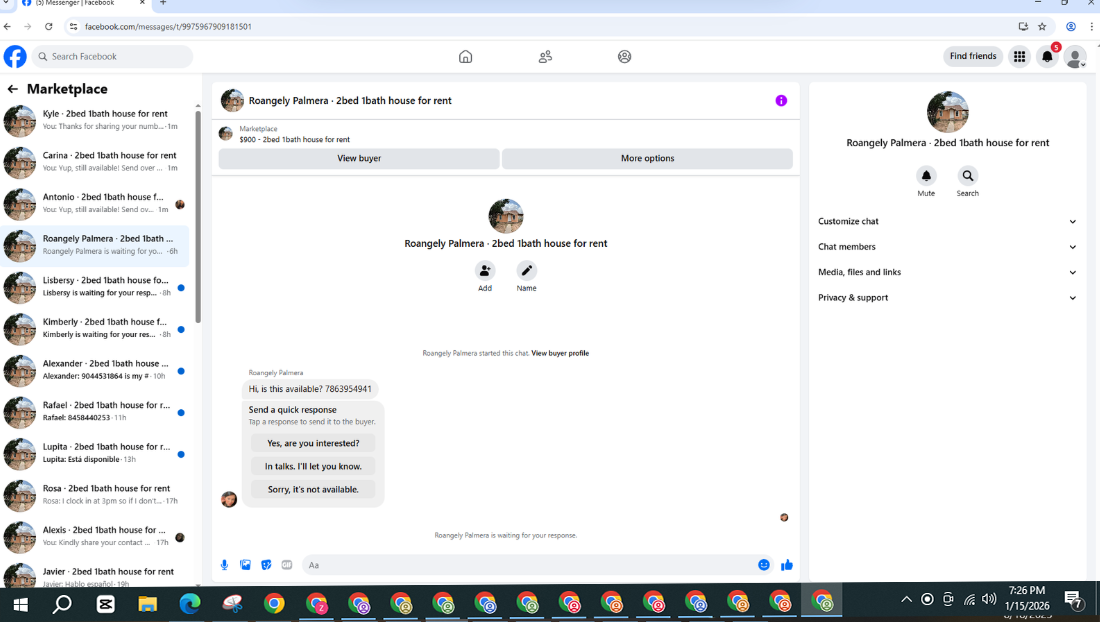Click More options button
Viewport: 1100px width, 622px height.
[648, 158]
